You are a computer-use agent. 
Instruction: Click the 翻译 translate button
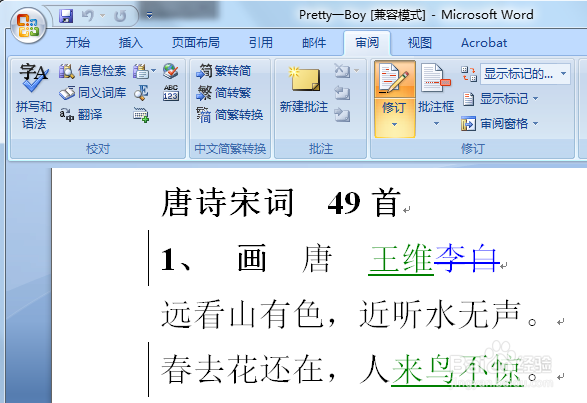[x=81, y=114]
